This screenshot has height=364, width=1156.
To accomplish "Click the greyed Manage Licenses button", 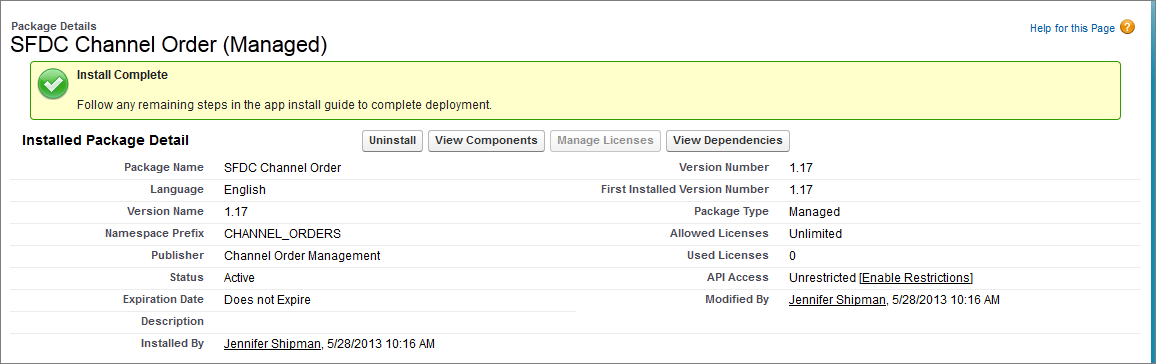I will pyautogui.click(x=605, y=141).
